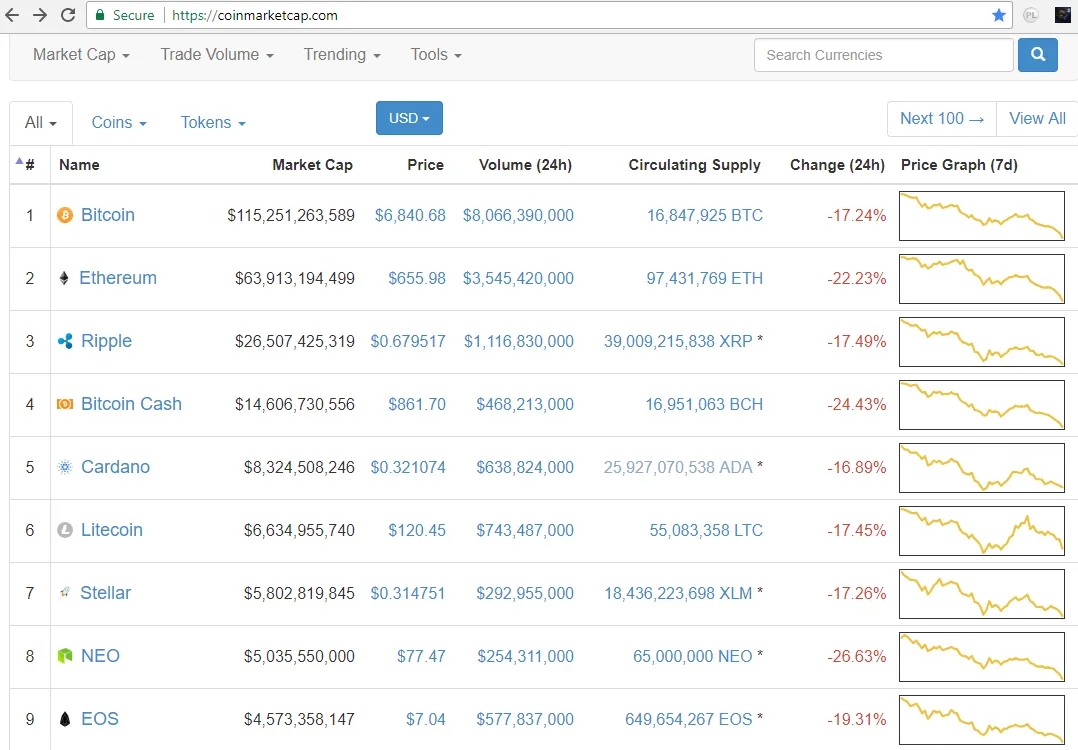Click Ripple supply 39,009,215,838 XRP
1078x750 pixels.
(678, 342)
